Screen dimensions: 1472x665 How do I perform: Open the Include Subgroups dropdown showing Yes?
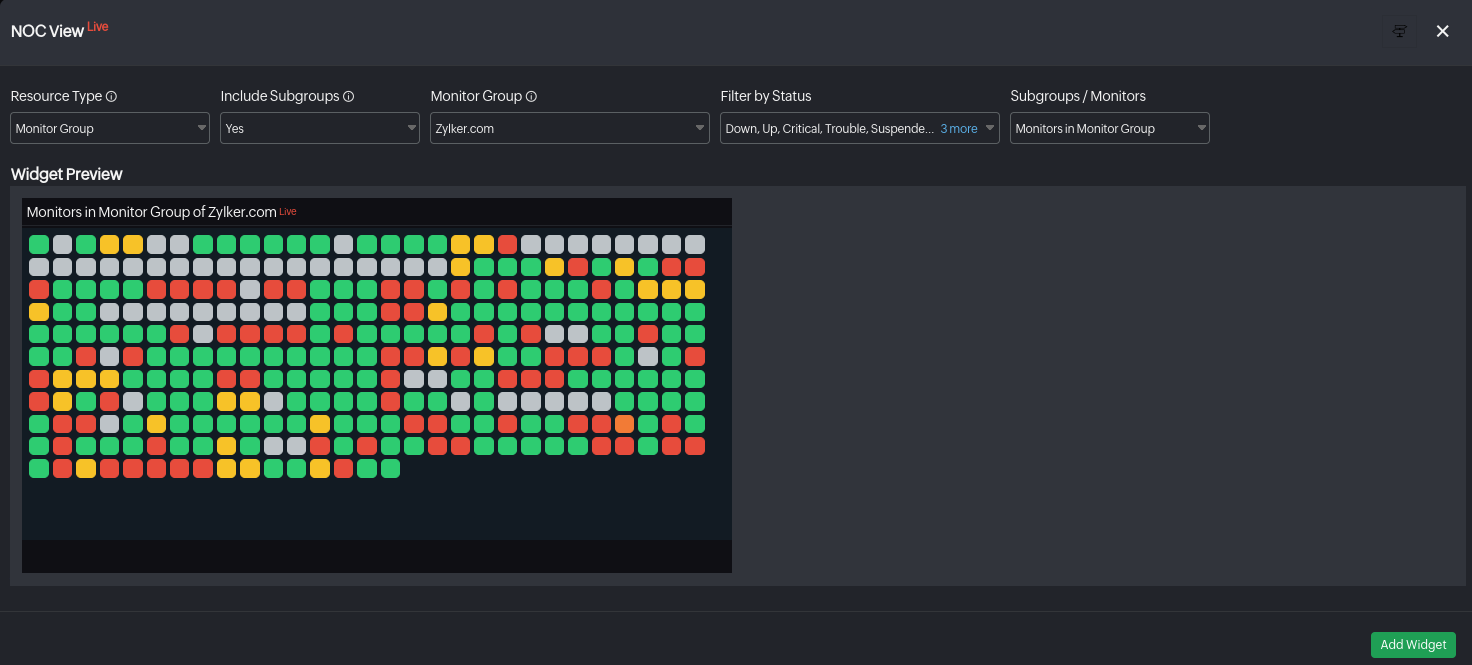(320, 128)
